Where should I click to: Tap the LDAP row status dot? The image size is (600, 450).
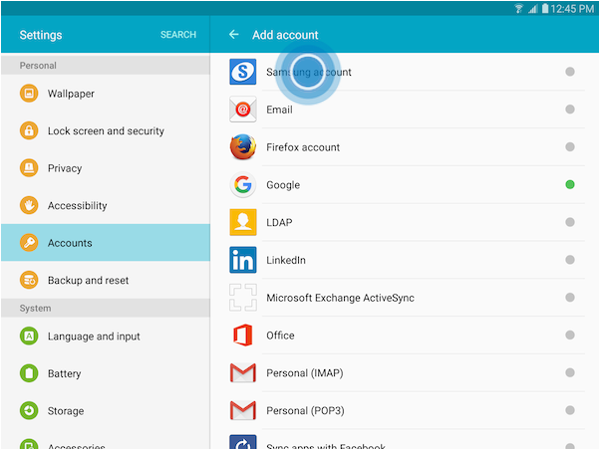click(x=570, y=222)
